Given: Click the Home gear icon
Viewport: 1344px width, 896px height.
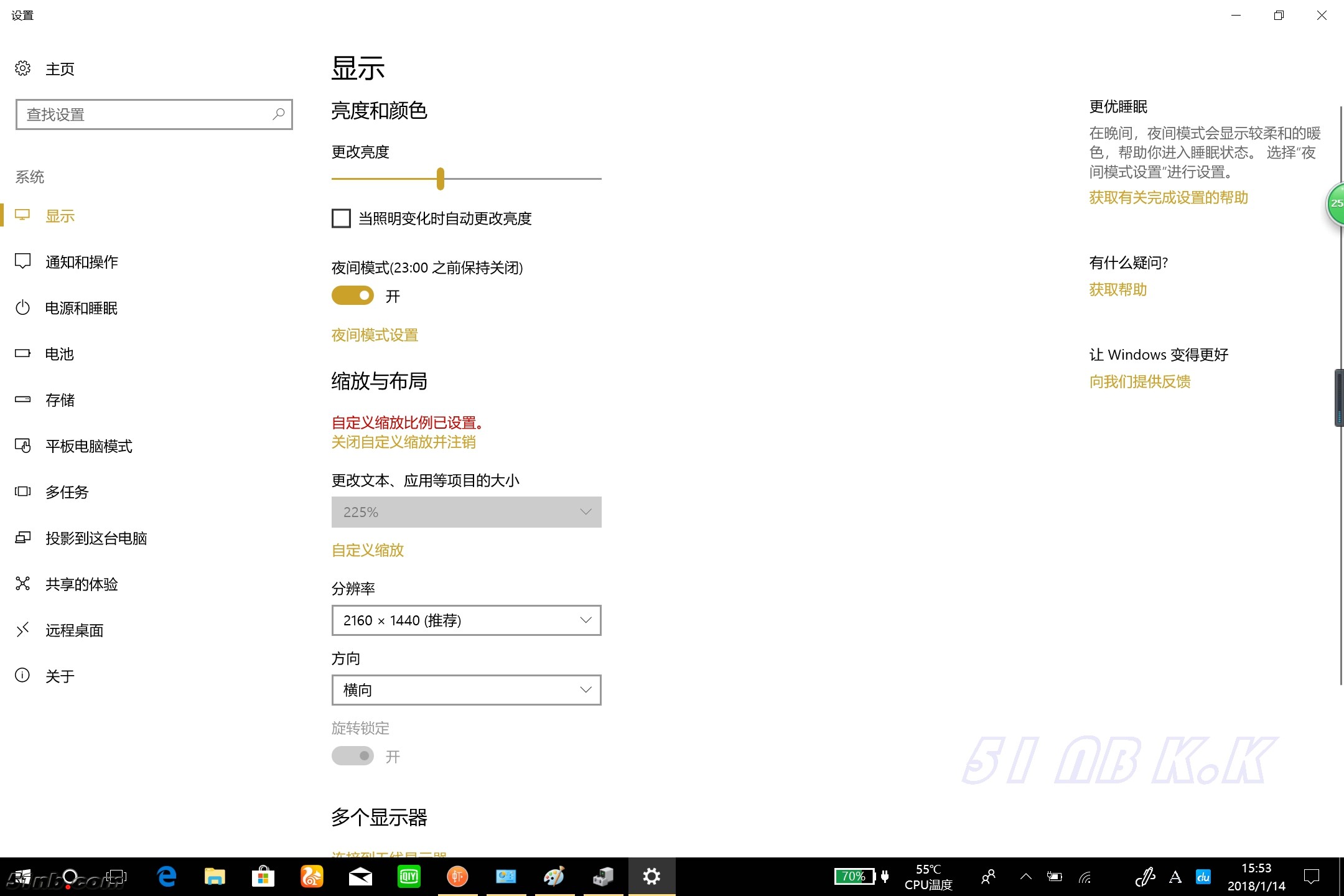Looking at the screenshot, I should tap(23, 68).
